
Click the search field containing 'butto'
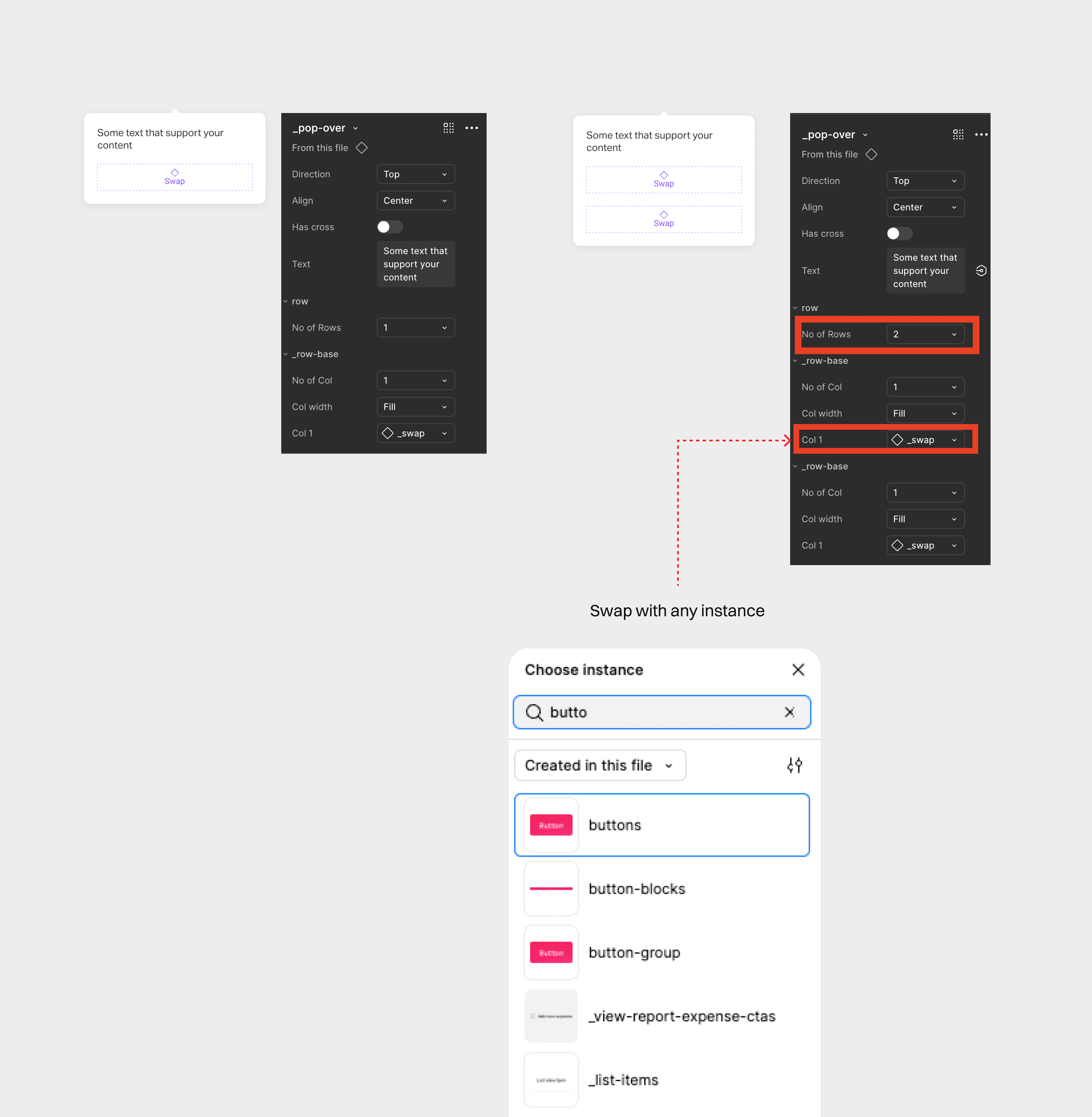point(659,712)
